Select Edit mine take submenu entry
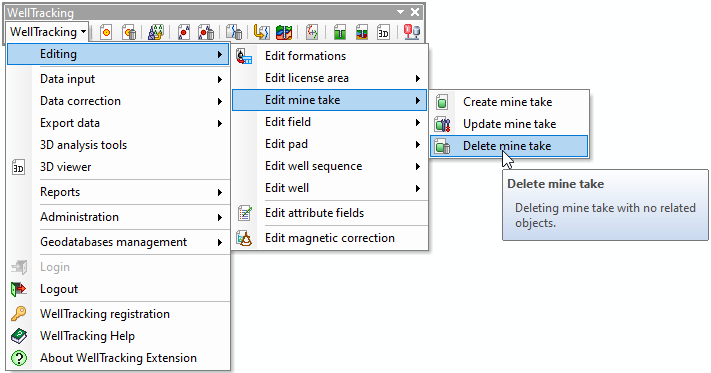Screen dimensions: 711x373 329,100
